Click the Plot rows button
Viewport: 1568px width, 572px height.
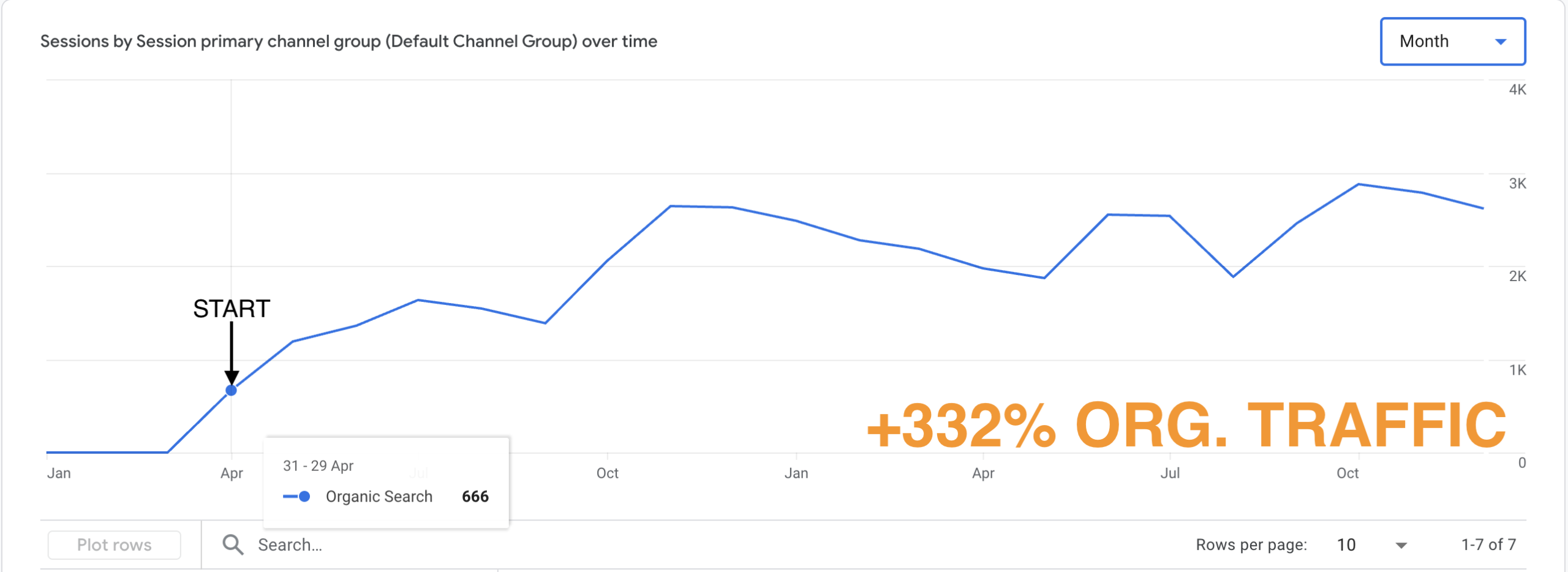(114, 545)
